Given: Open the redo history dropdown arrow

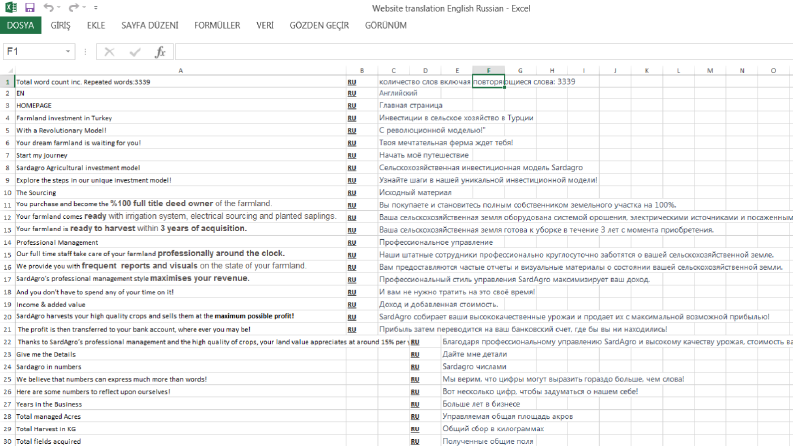Looking at the screenshot, I should pyautogui.click(x=84, y=8).
